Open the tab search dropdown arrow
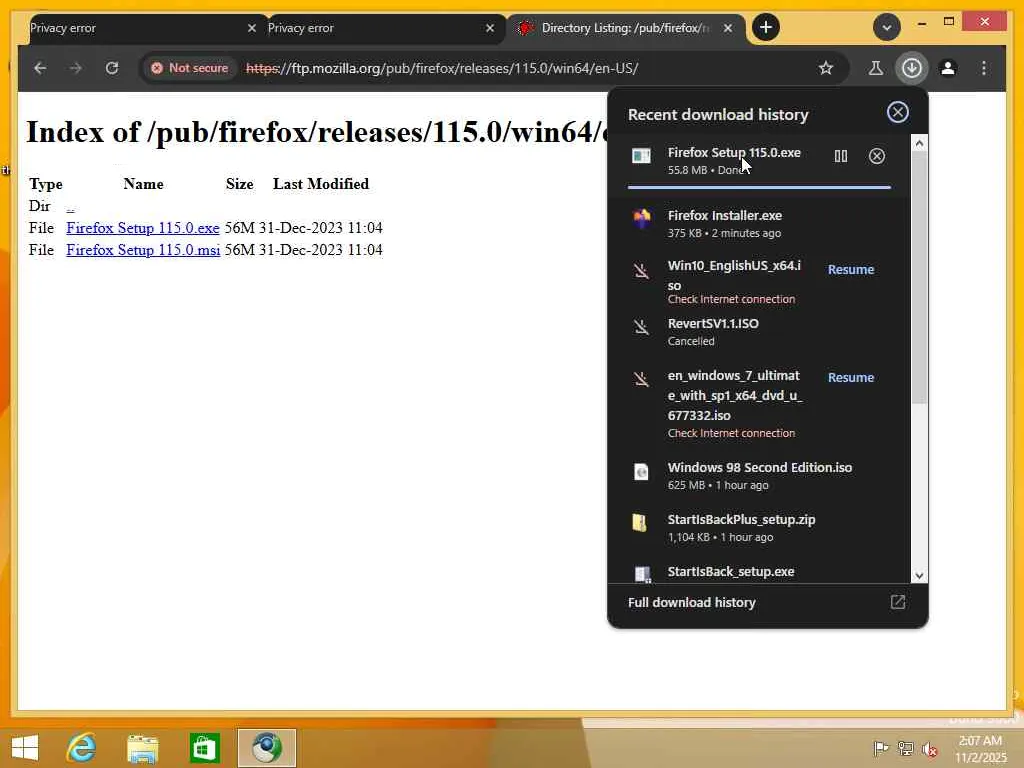The image size is (1024, 768). [887, 27]
